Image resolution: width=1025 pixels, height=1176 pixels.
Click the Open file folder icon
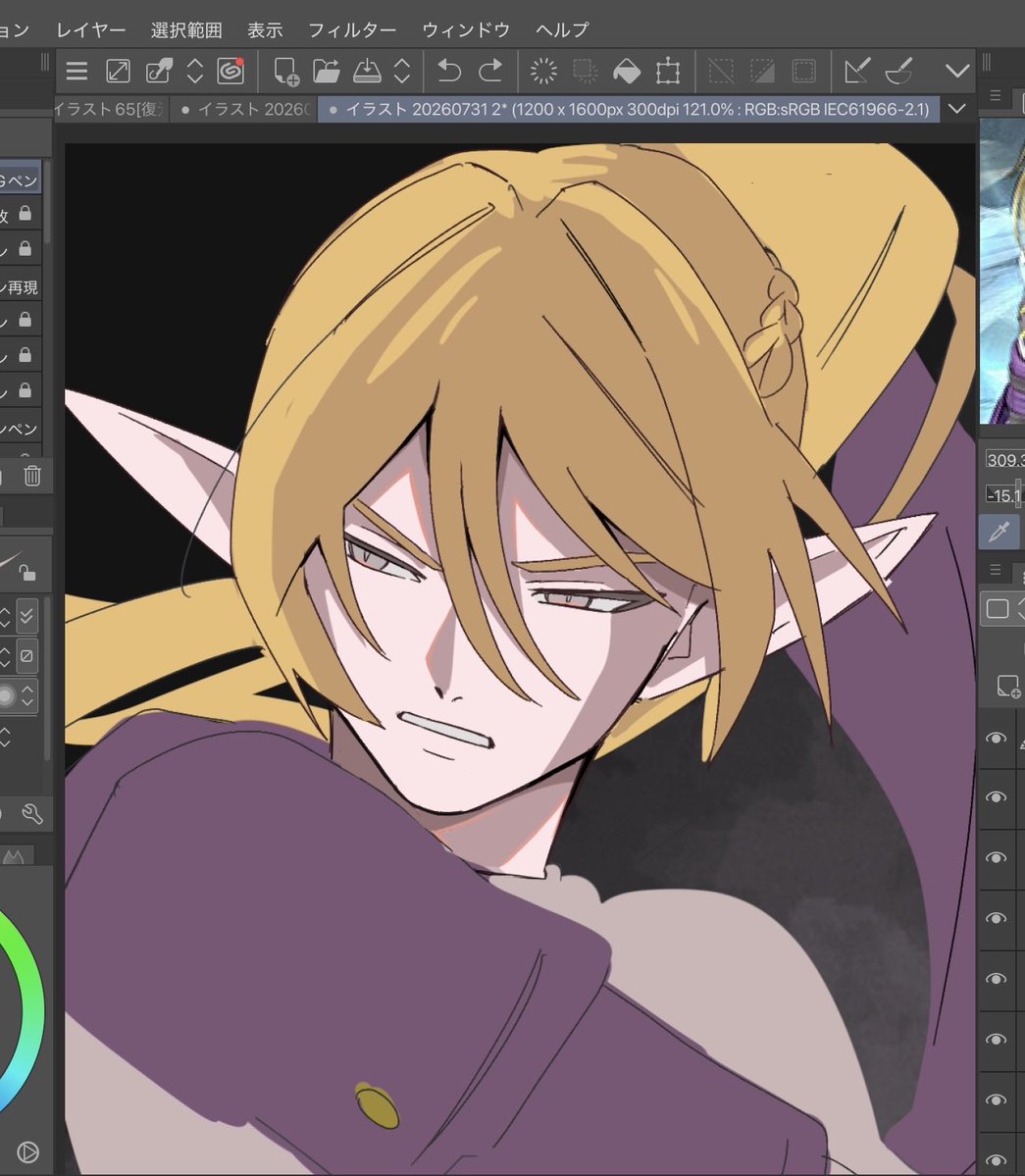(327, 72)
